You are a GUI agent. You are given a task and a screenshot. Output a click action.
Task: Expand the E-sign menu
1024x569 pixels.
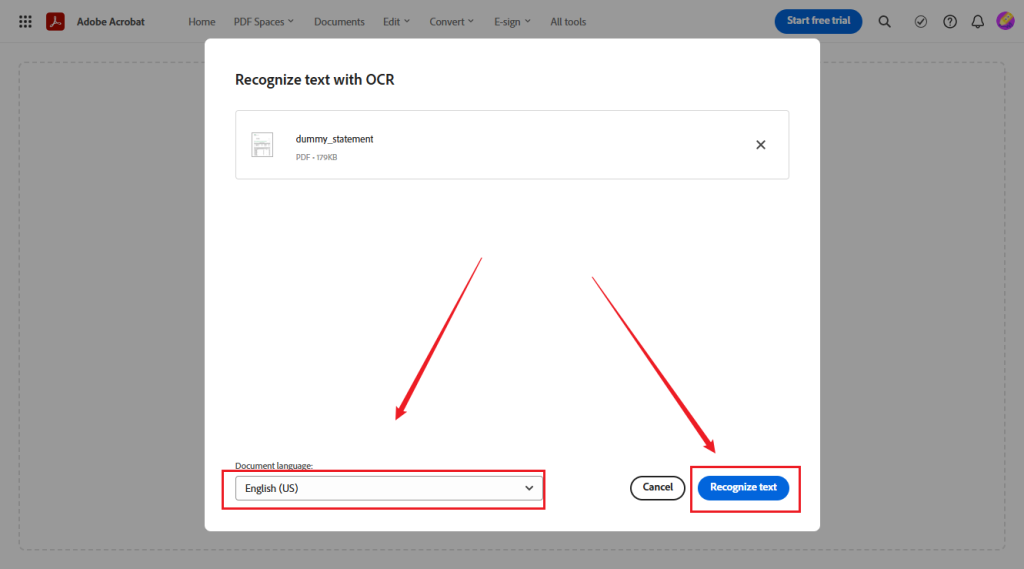click(512, 22)
